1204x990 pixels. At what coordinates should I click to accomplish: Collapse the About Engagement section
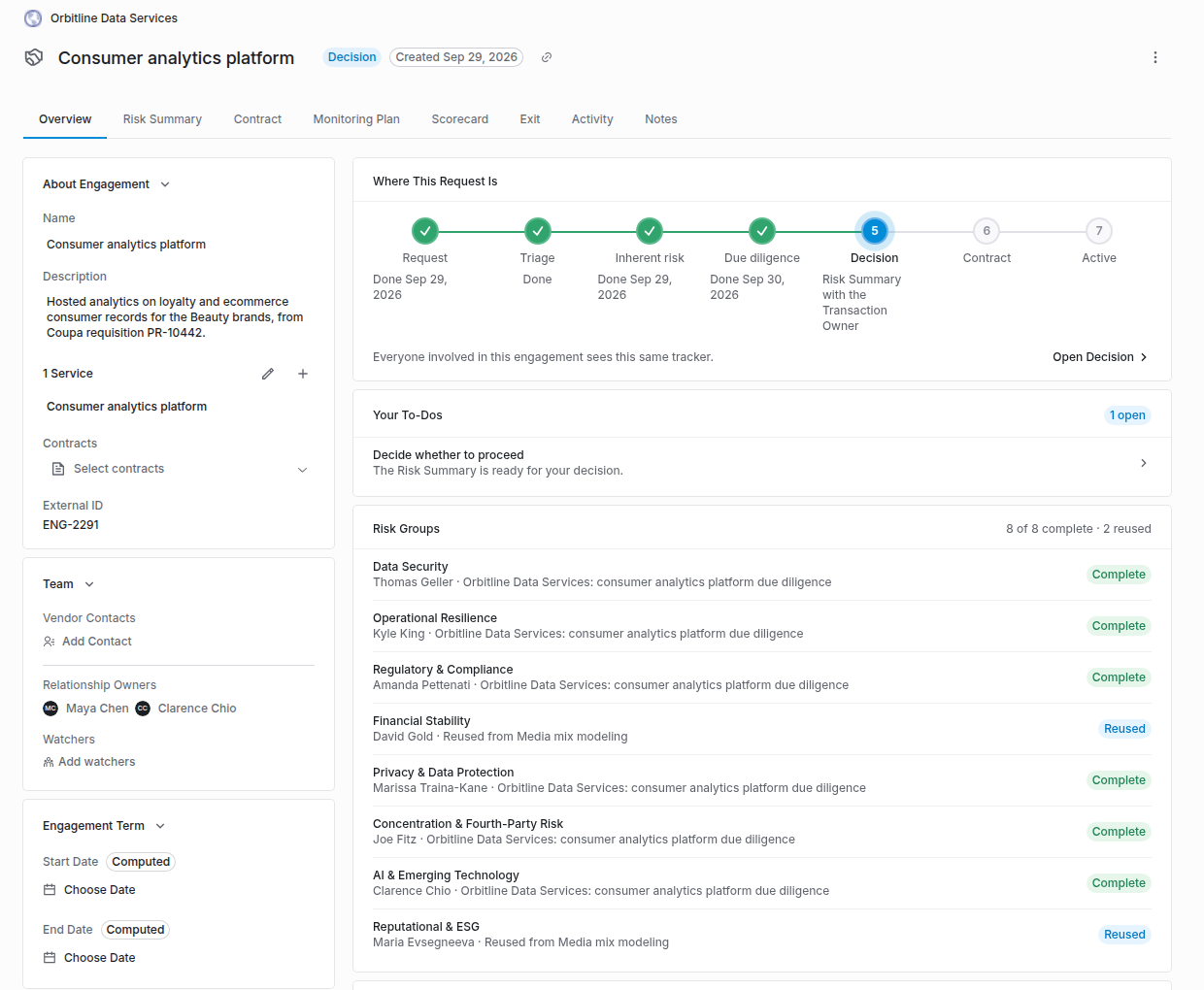coord(165,184)
